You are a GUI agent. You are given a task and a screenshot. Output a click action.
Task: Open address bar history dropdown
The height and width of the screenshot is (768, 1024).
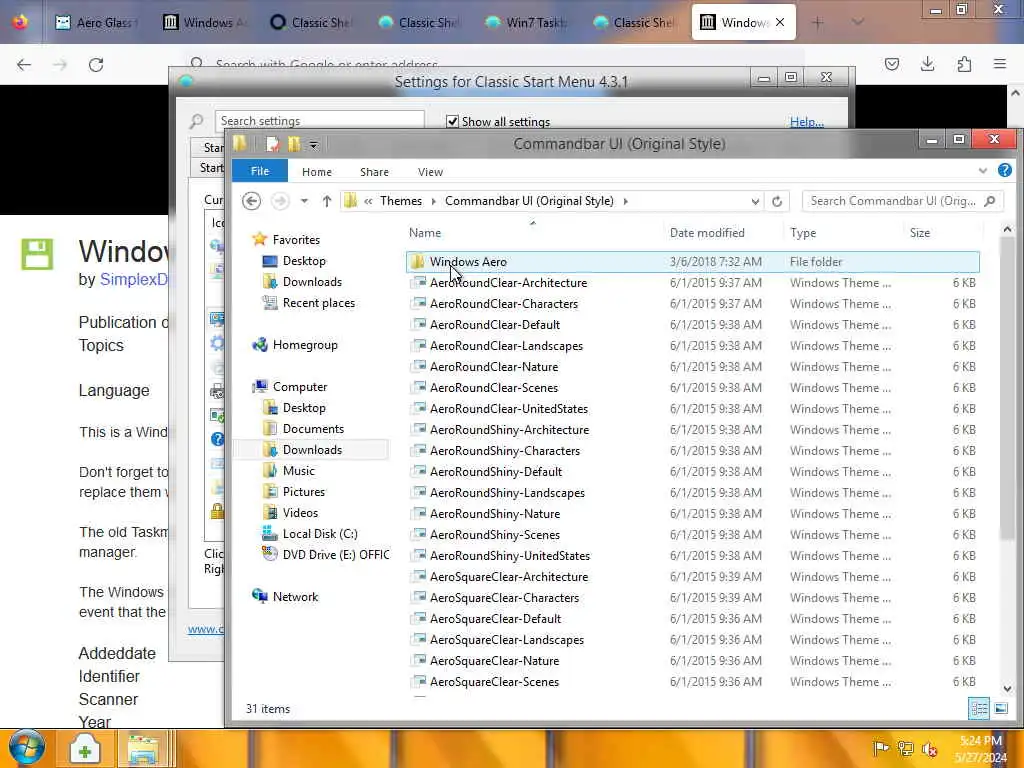click(x=755, y=201)
